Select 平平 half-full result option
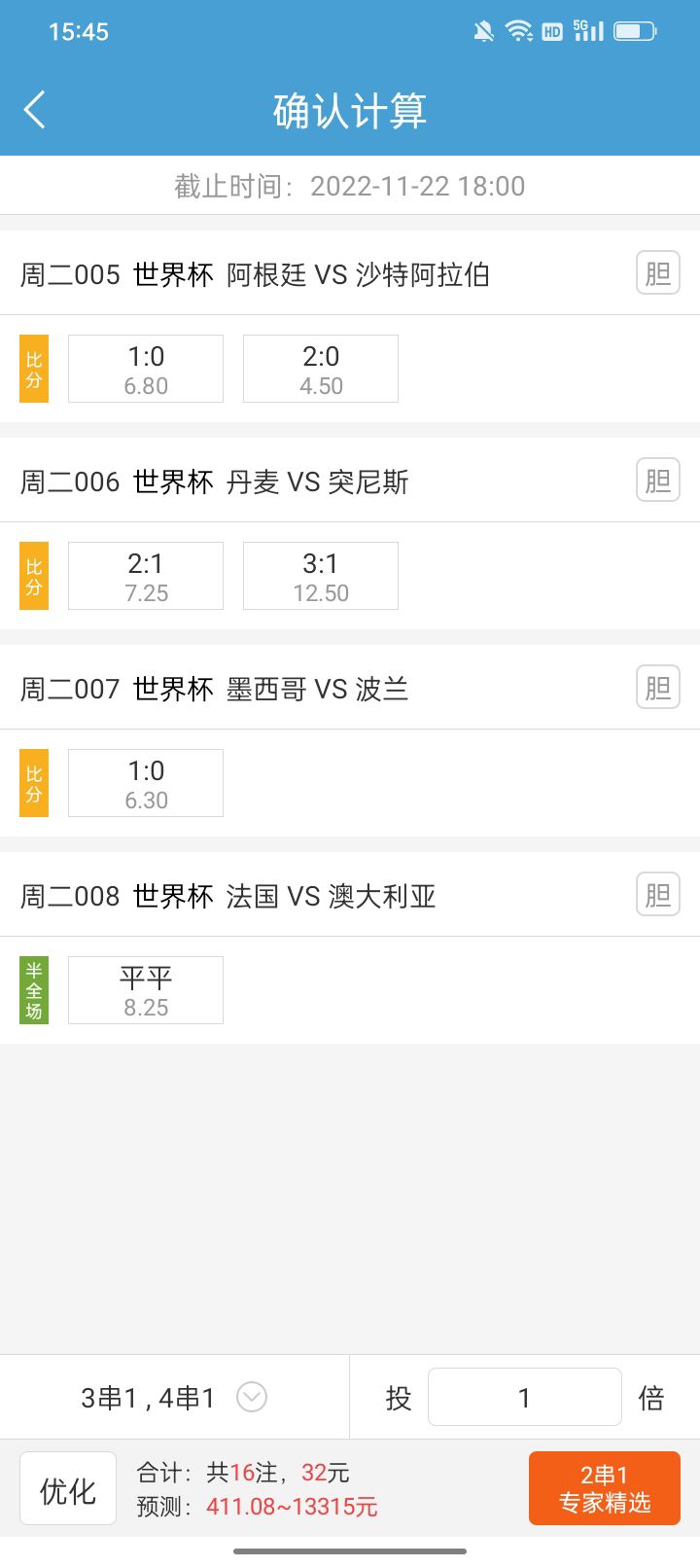This screenshot has width=700, height=1568. (146, 990)
